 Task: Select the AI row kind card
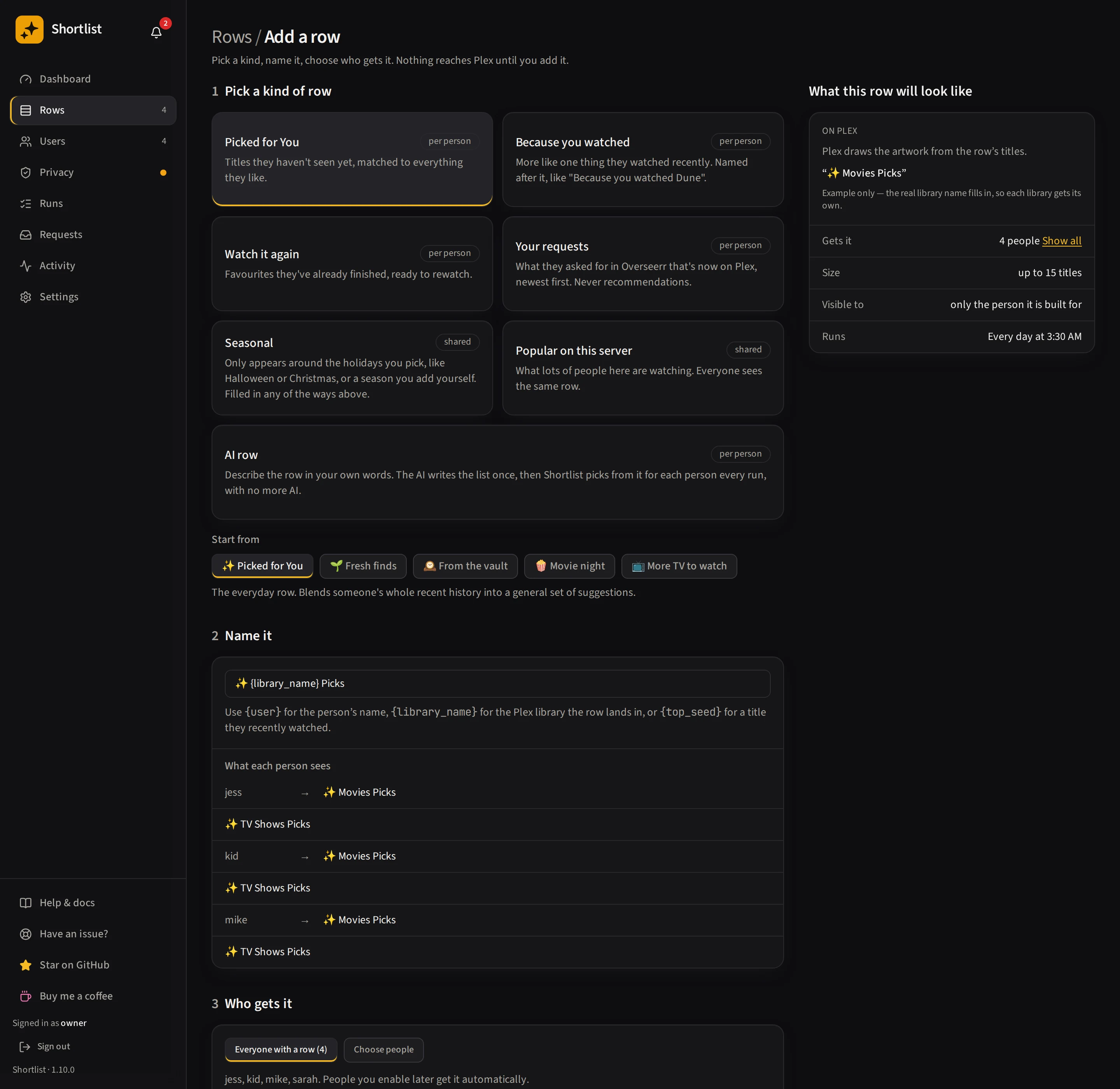498,472
